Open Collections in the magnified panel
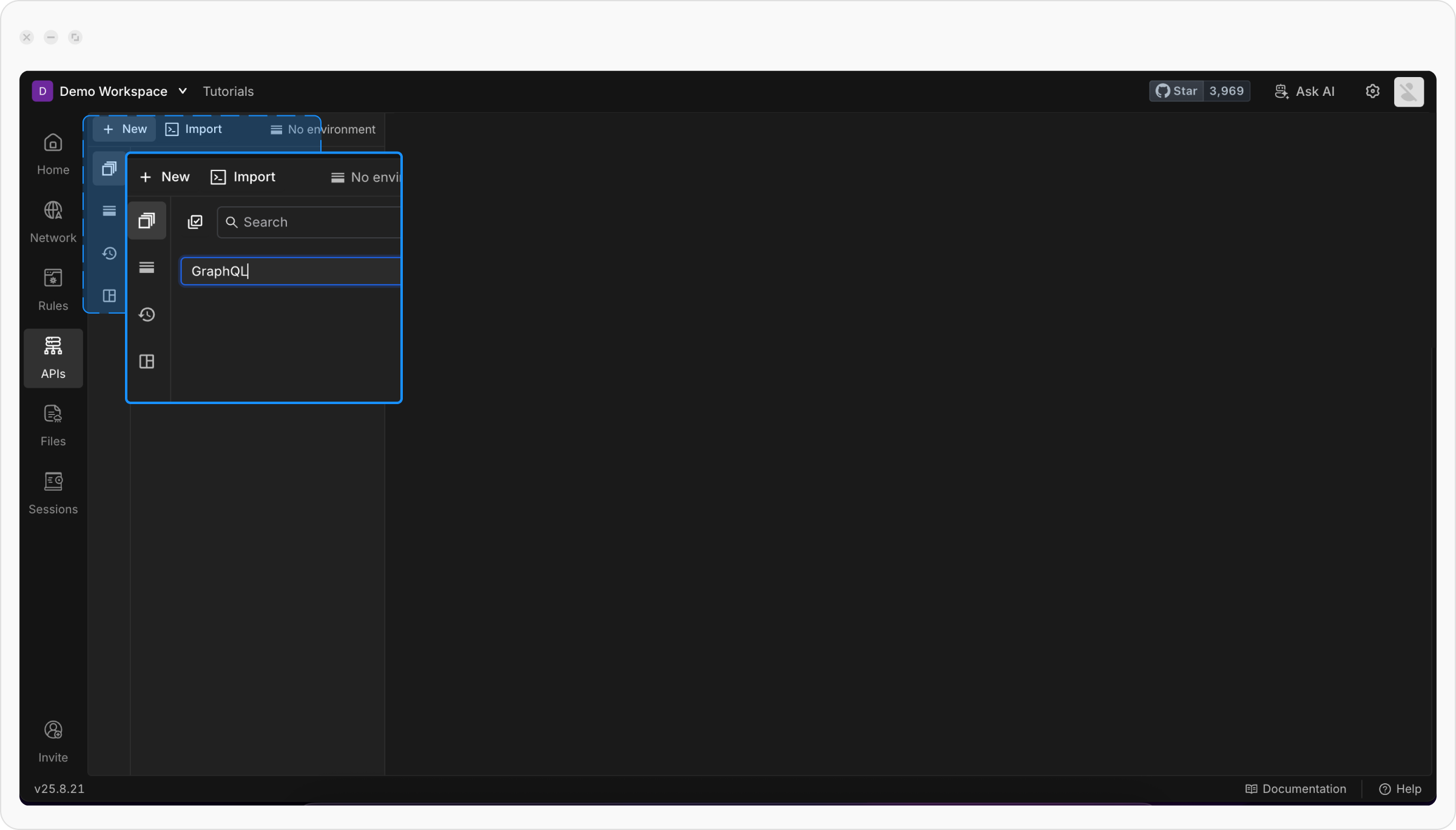 pyautogui.click(x=147, y=220)
